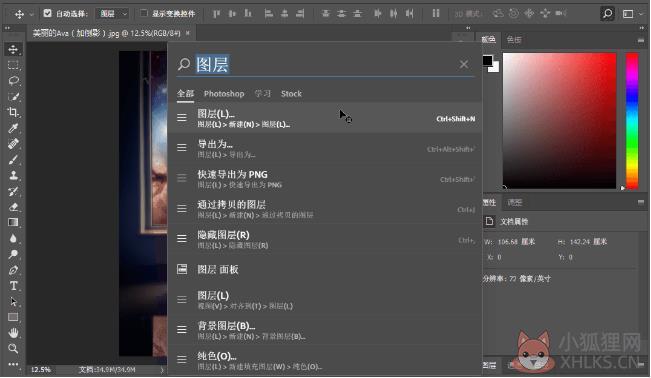
Task: Select the Gradient tool
Action: (x=13, y=223)
